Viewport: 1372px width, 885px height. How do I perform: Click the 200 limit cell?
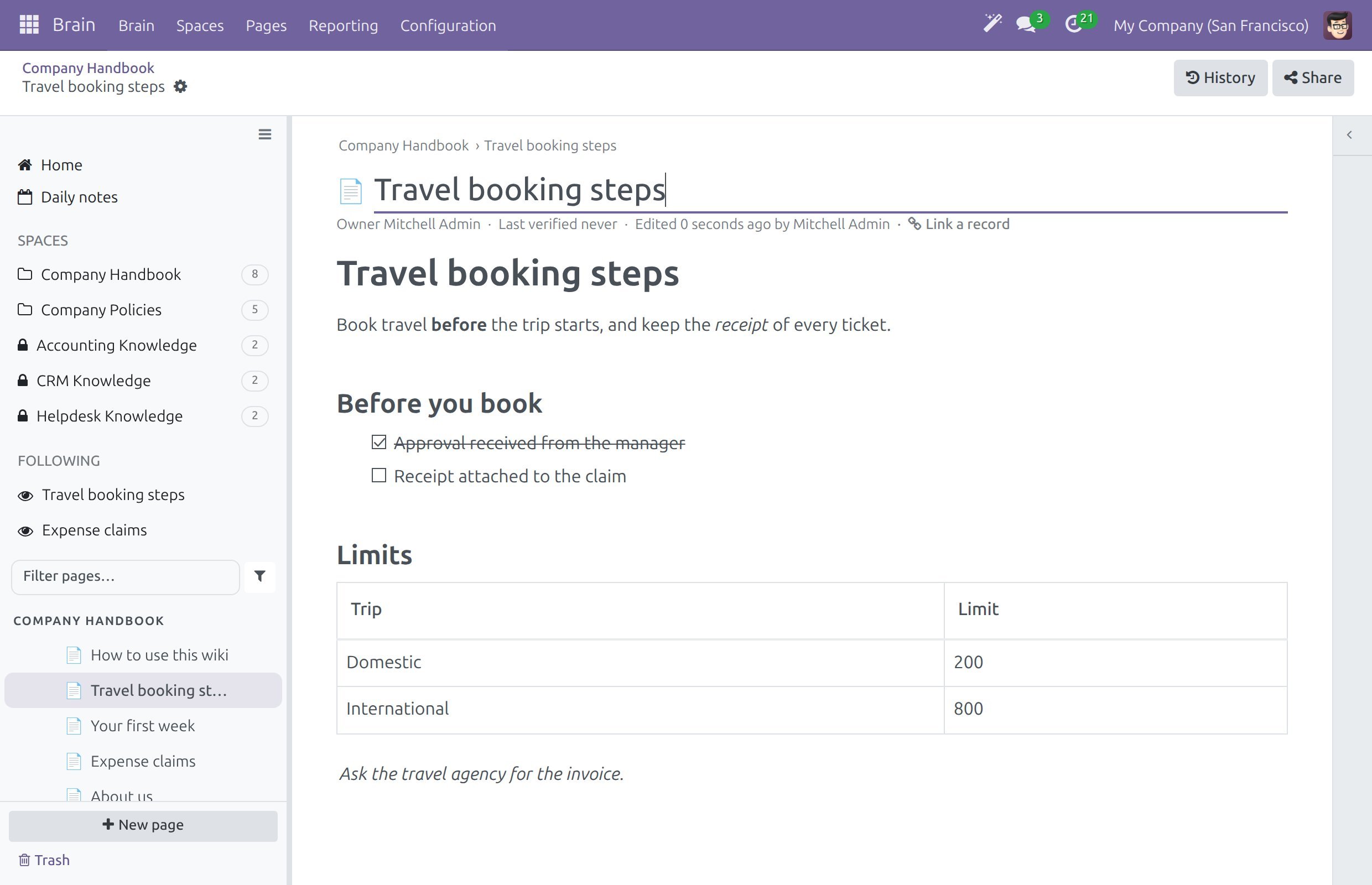click(1115, 663)
